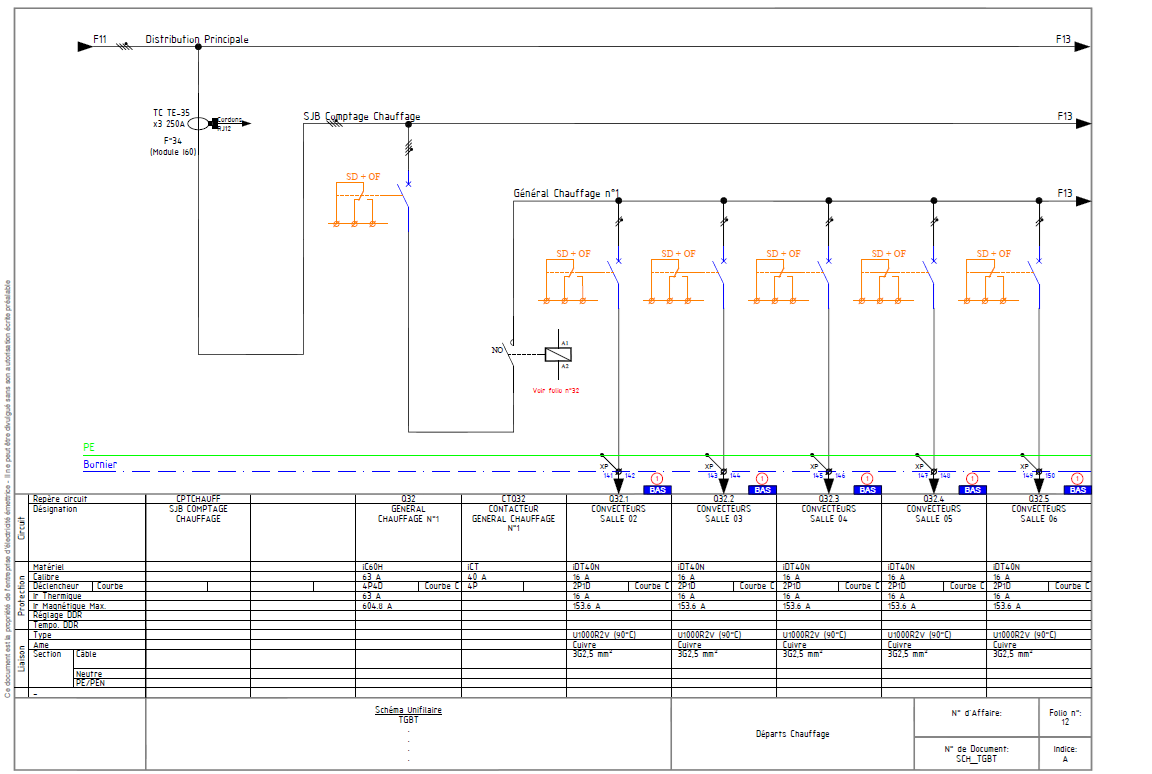This screenshot has height=774, width=1152.
Task: Click the red 'Voir folio n°32' reference
Action: click(x=556, y=391)
